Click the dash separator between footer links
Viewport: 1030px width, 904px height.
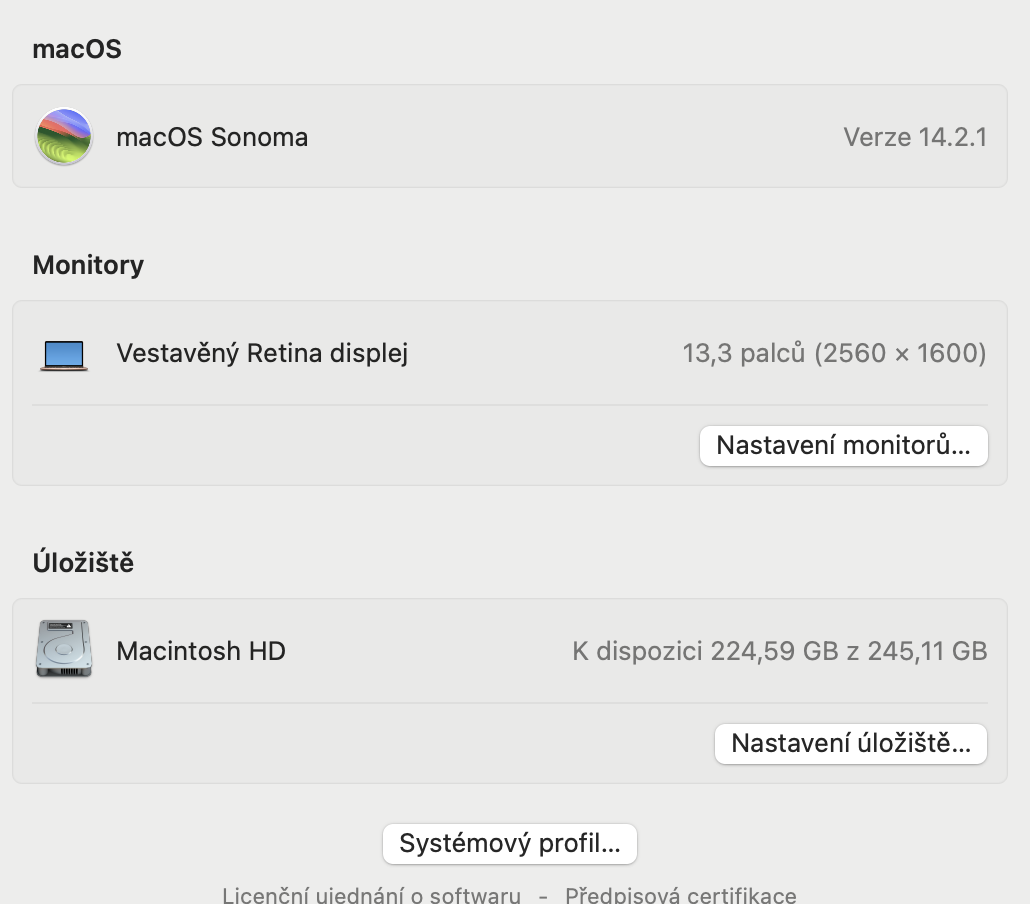coord(543,895)
